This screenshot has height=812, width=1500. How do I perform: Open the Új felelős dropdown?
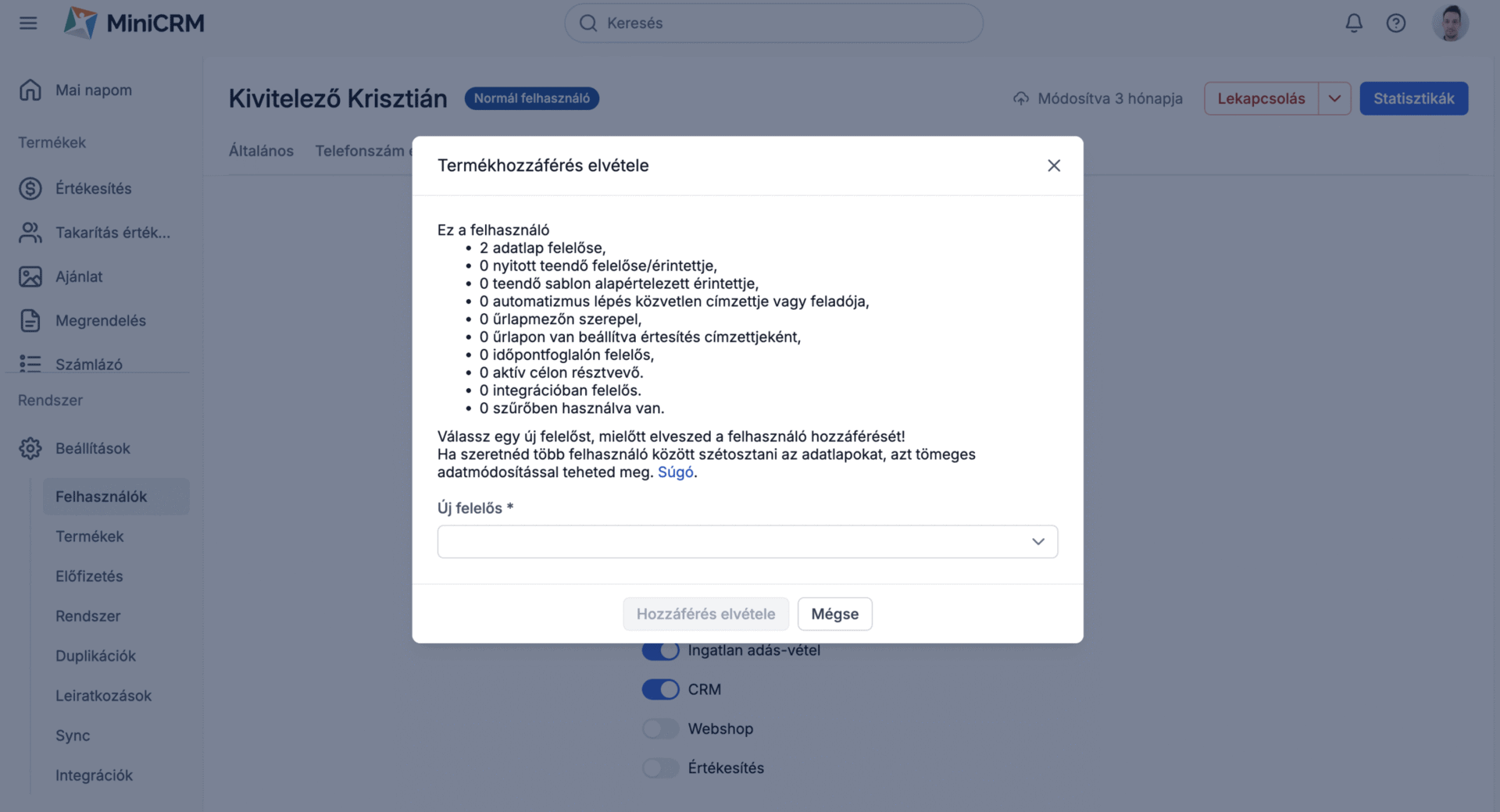tap(747, 542)
